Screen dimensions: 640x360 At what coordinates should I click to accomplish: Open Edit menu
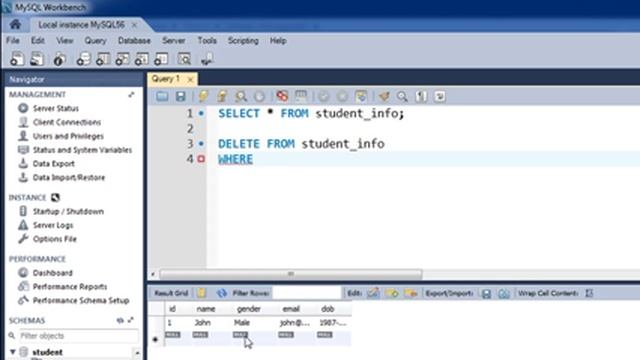tap(38, 41)
